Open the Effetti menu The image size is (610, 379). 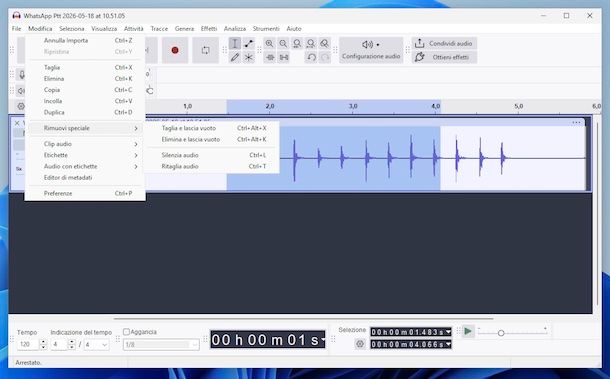coord(209,29)
